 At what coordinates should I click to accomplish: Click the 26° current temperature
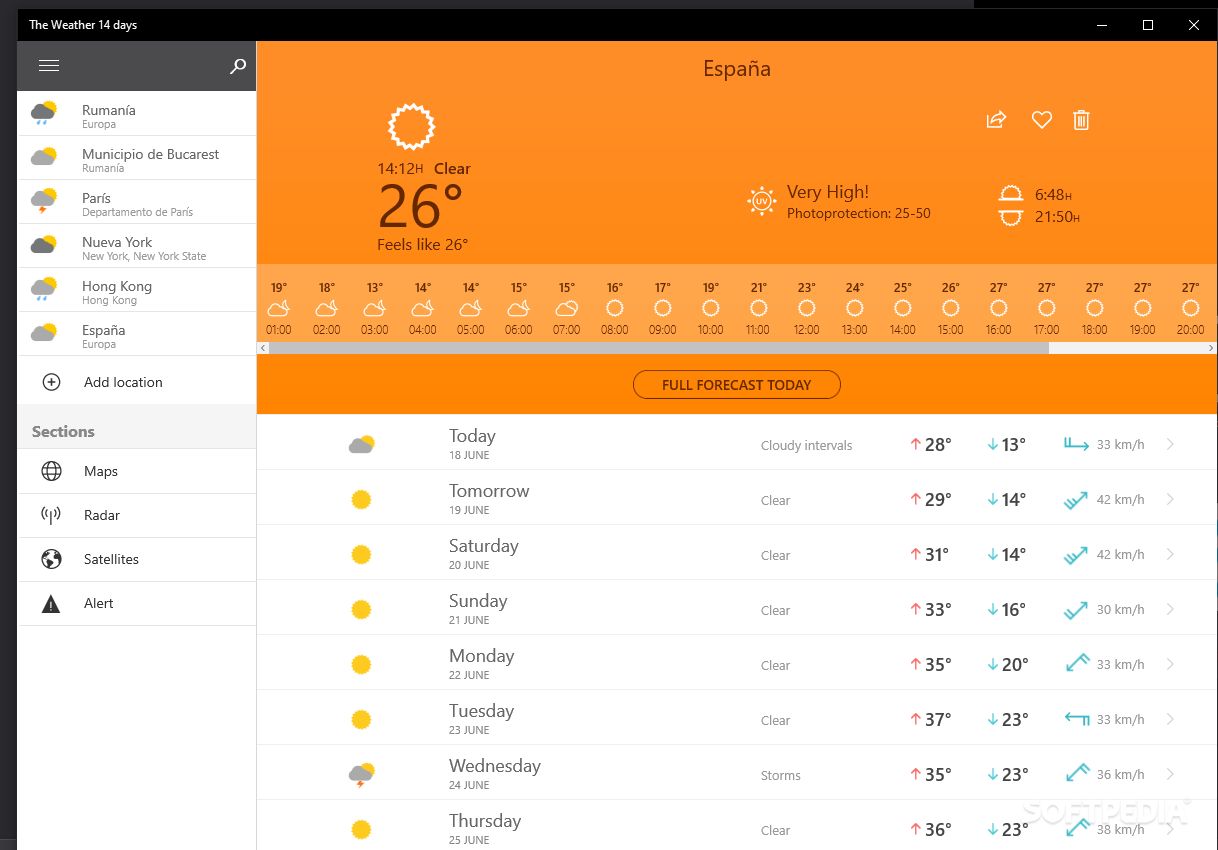click(x=421, y=207)
